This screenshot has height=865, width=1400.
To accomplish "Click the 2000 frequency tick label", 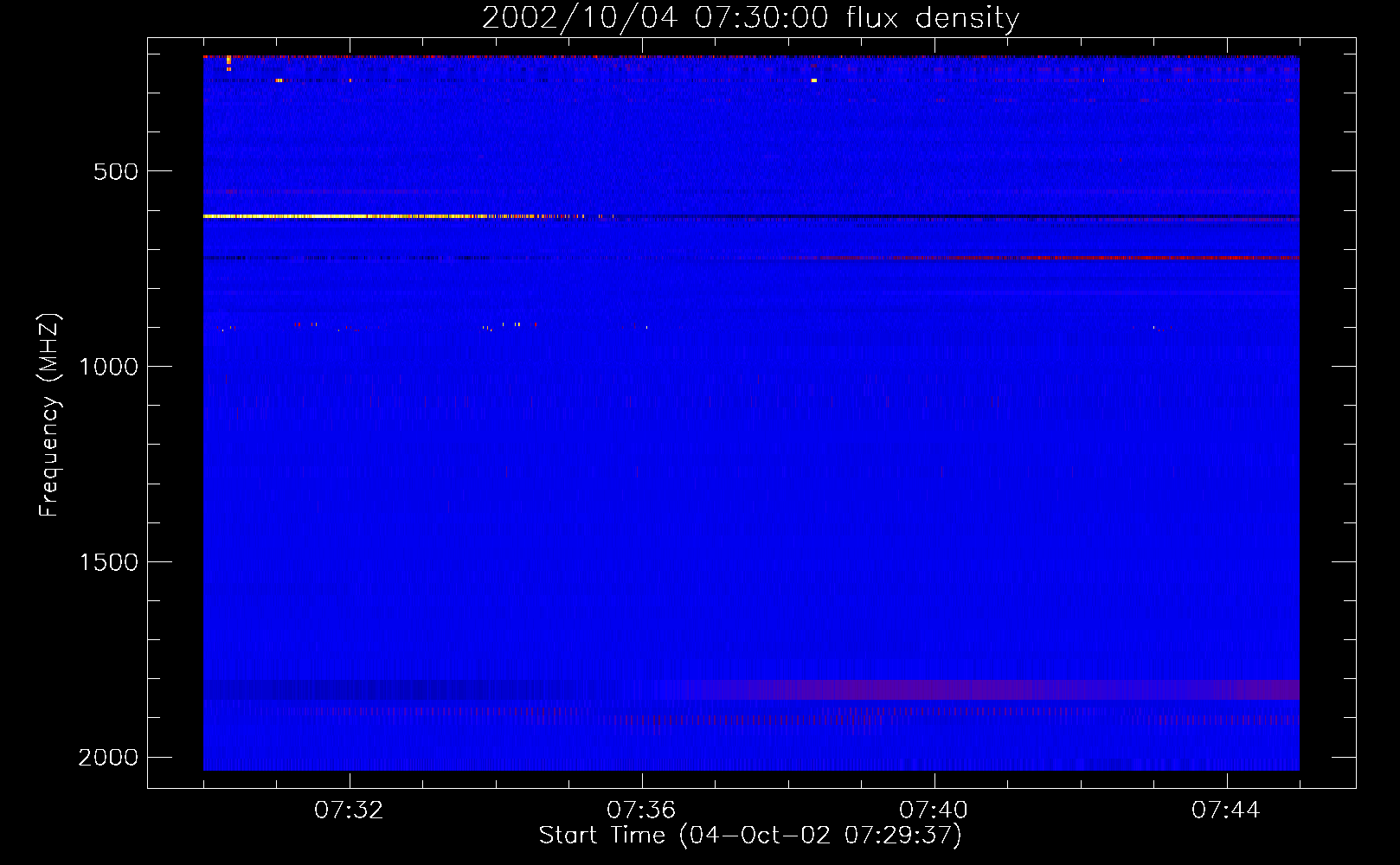I will pyautogui.click(x=108, y=758).
